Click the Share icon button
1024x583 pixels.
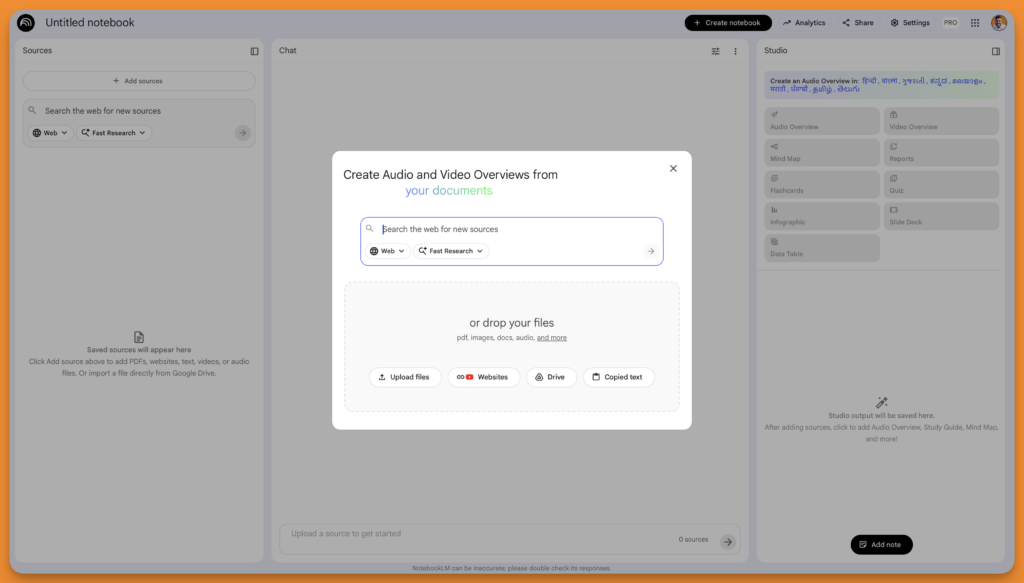(857, 23)
